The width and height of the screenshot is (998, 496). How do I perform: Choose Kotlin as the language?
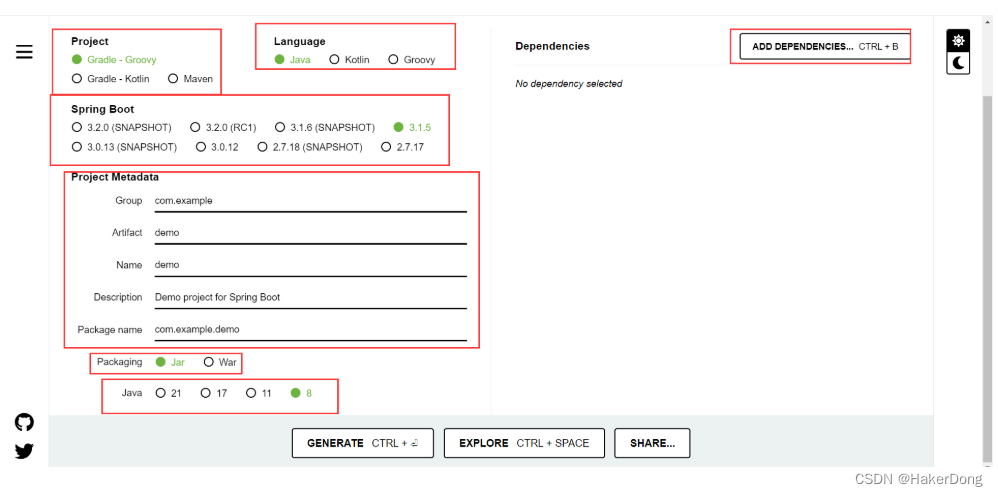(x=349, y=59)
